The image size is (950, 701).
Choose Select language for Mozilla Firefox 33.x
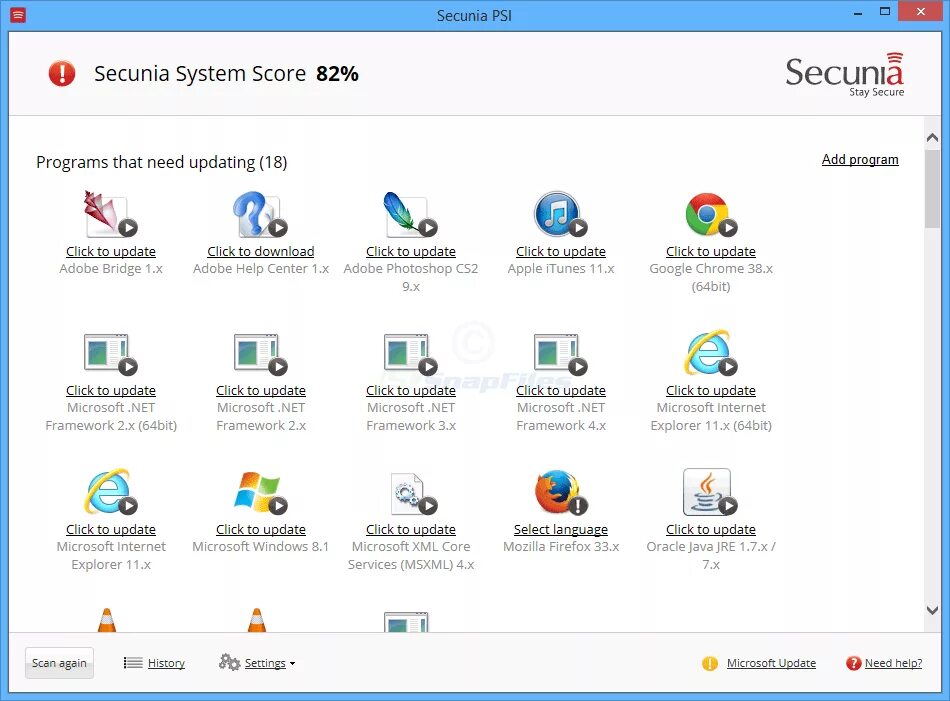561,530
